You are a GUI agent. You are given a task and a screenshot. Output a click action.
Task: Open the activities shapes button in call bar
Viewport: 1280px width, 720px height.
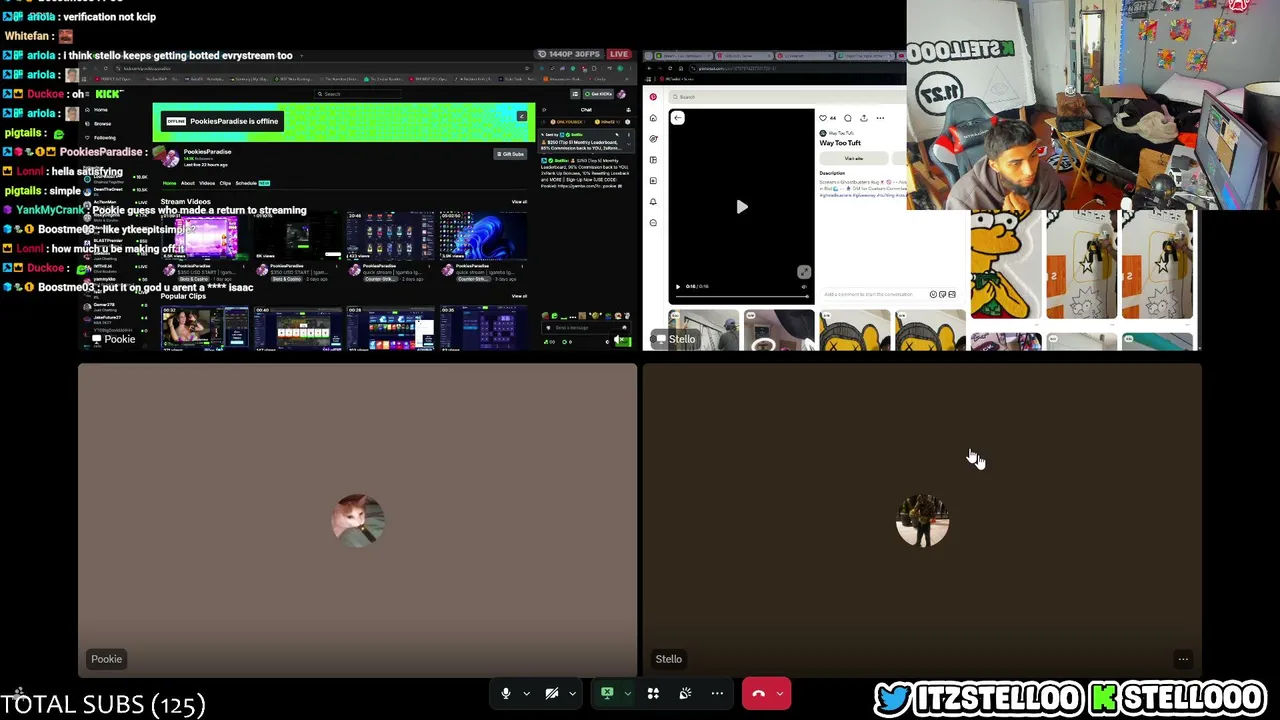[653, 693]
